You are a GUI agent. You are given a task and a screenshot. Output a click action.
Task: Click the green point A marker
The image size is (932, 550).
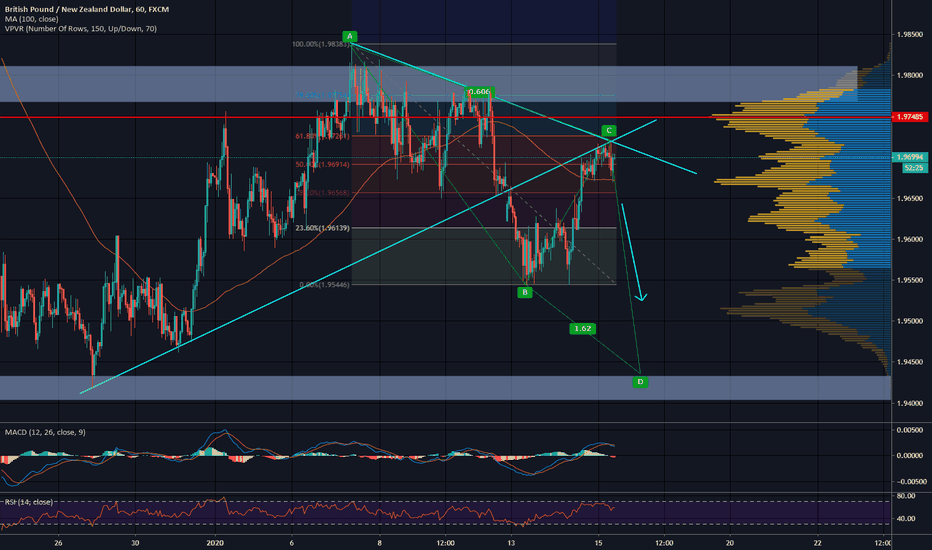(350, 35)
